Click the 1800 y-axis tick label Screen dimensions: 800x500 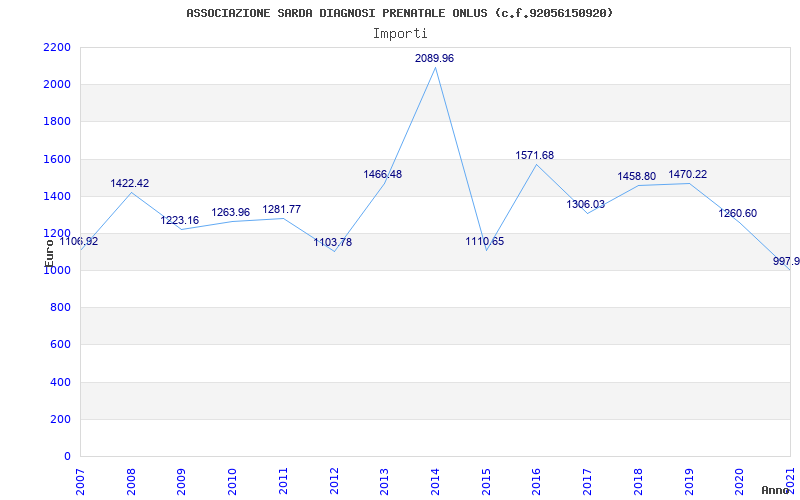click(x=57, y=122)
